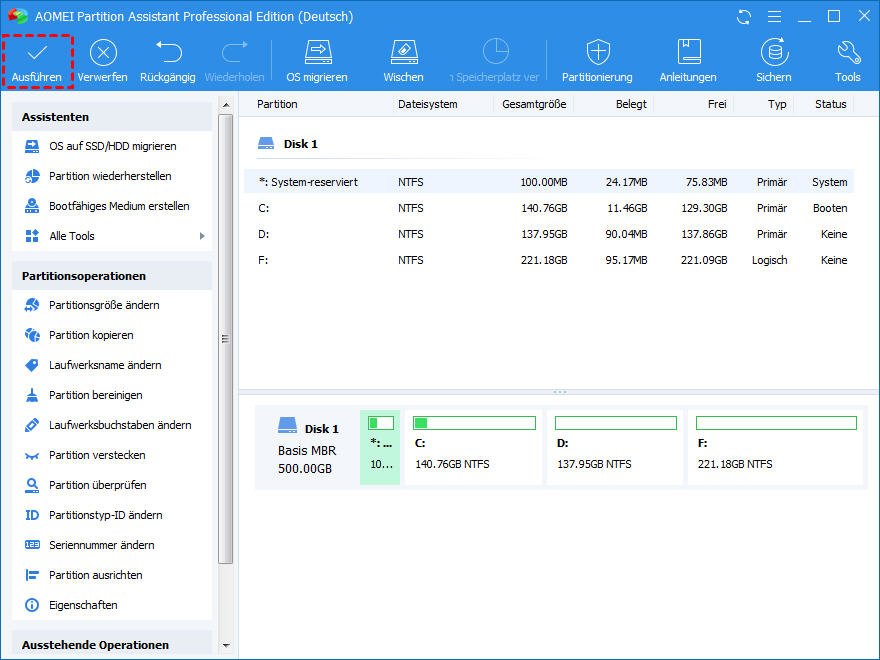
Task: Click the F: partition usage bar
Action: click(776, 423)
